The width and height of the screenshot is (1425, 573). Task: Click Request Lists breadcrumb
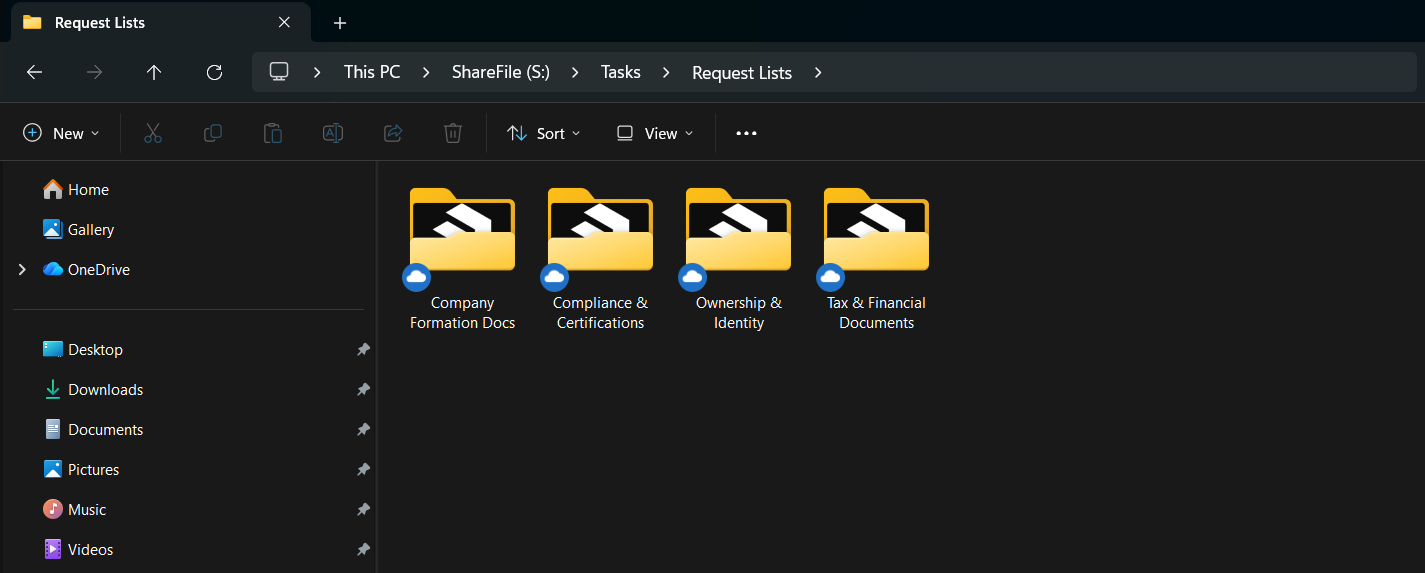click(742, 72)
